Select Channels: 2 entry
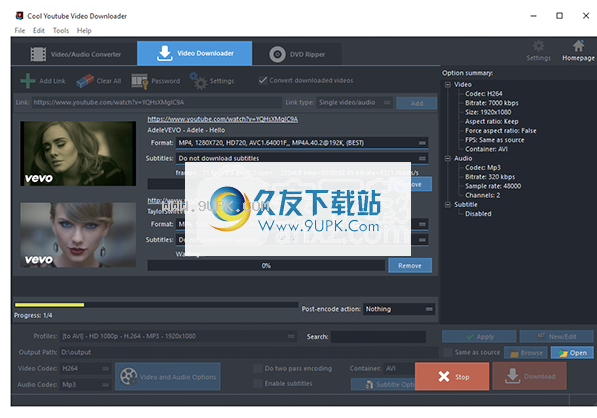 coord(482,195)
